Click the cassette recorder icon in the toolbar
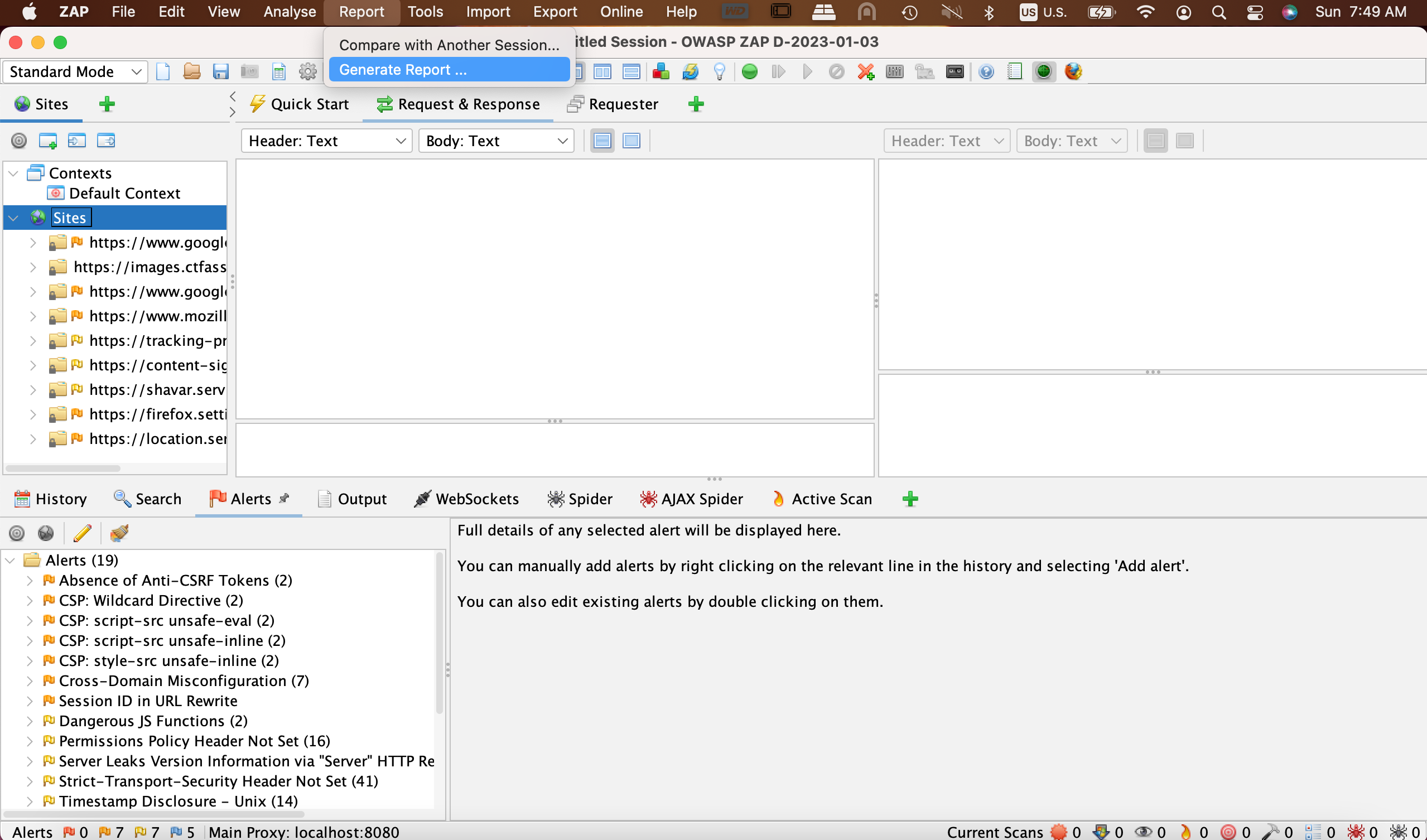Screen dimensions: 1427x840 click(x=954, y=71)
